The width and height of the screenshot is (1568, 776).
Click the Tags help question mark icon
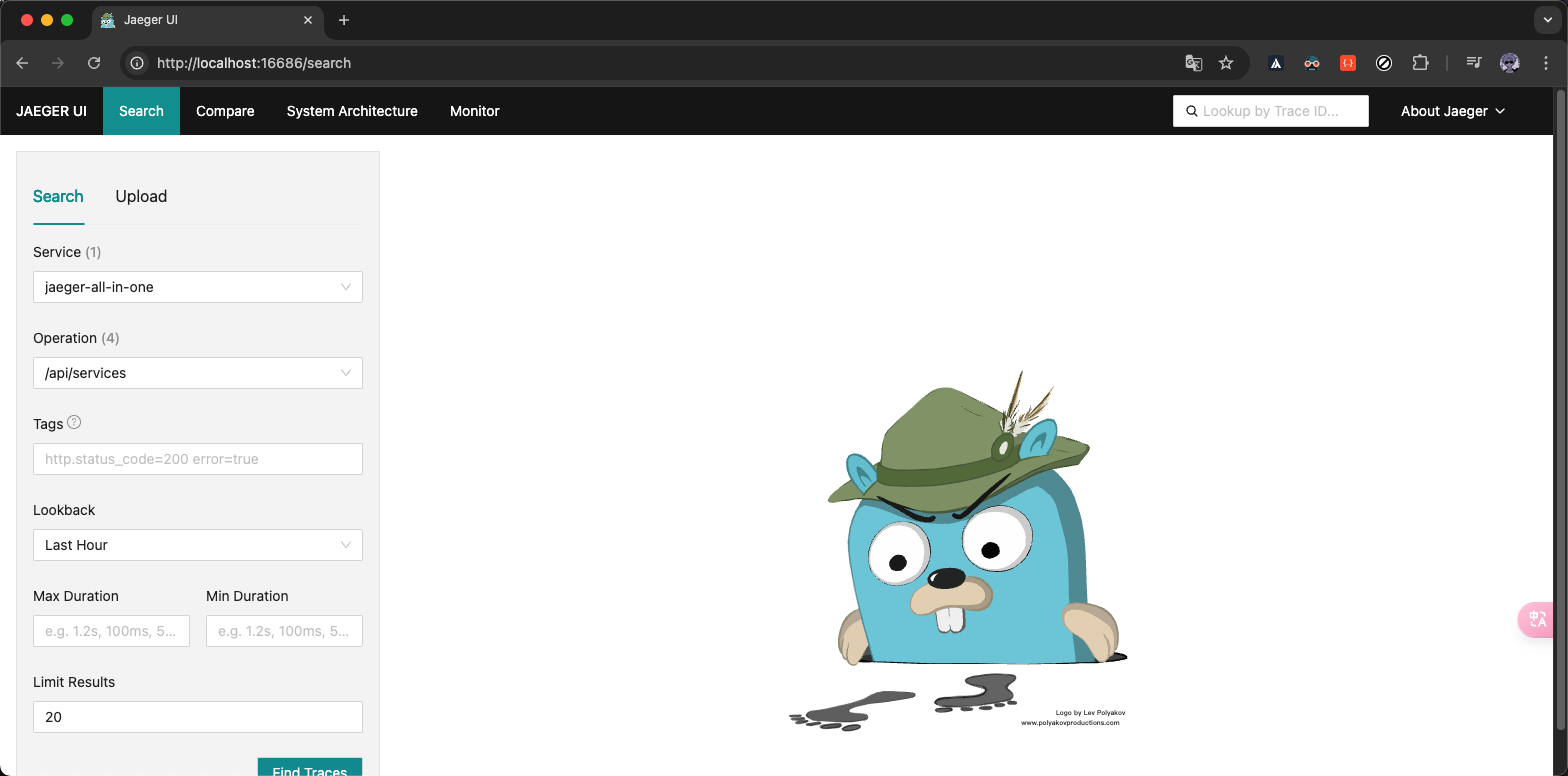coord(74,423)
